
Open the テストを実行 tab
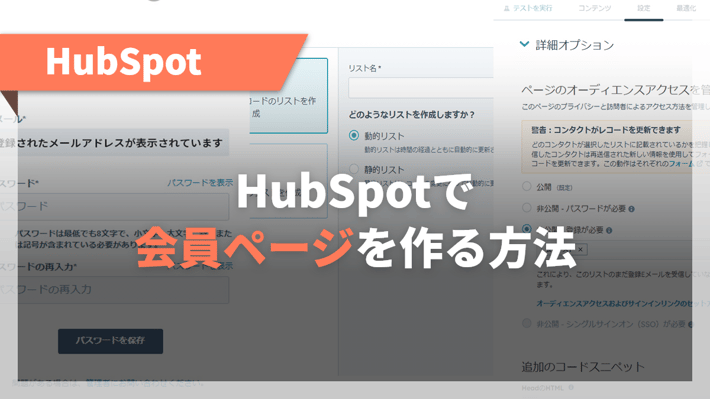coord(532,8)
